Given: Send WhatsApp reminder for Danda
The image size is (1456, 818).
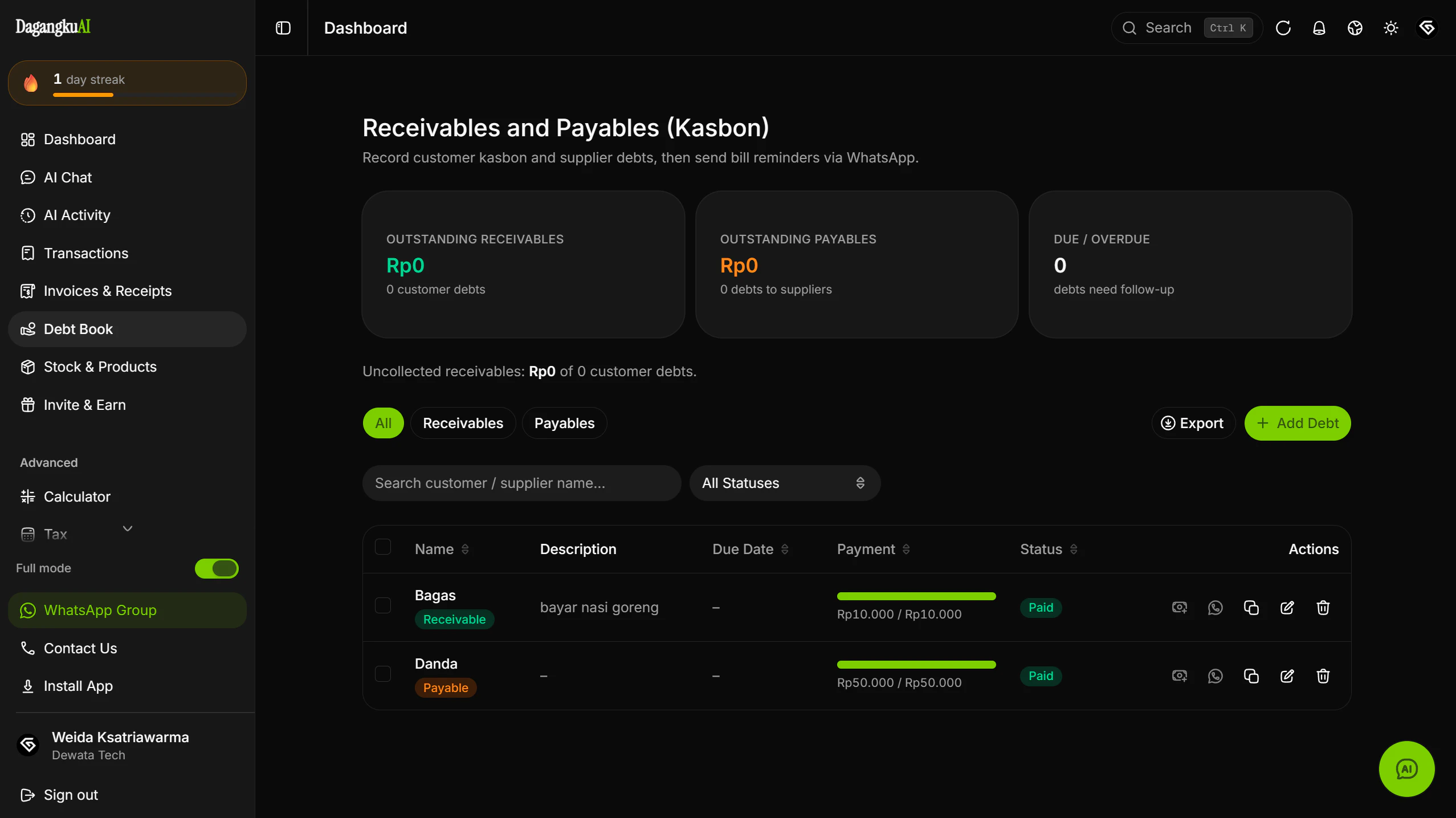Looking at the screenshot, I should [x=1215, y=675].
